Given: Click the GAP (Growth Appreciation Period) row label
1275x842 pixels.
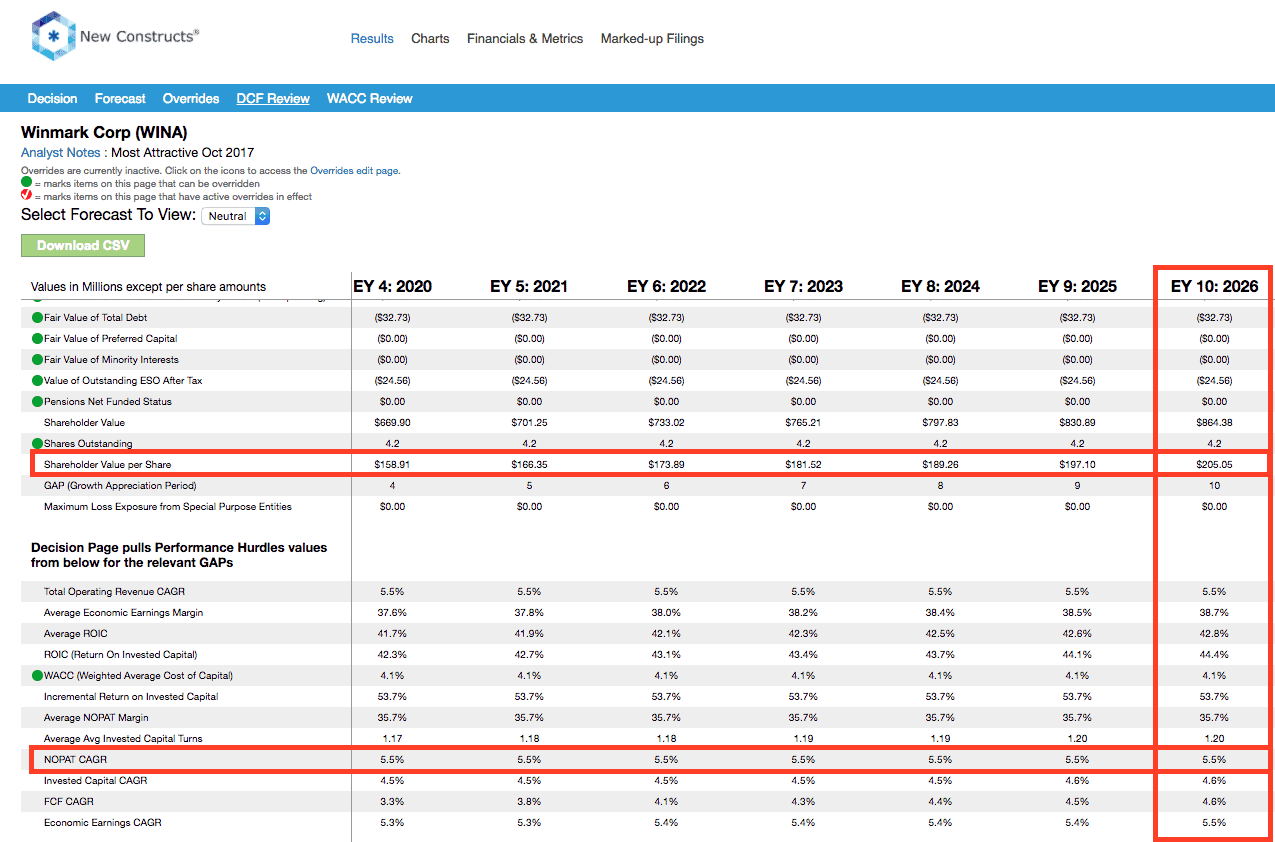Looking at the screenshot, I should (x=120, y=485).
